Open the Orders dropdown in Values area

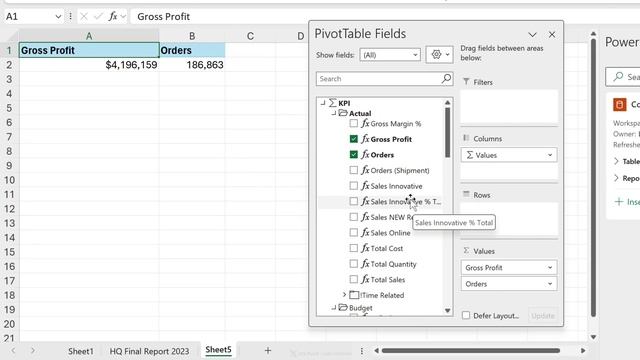point(550,284)
